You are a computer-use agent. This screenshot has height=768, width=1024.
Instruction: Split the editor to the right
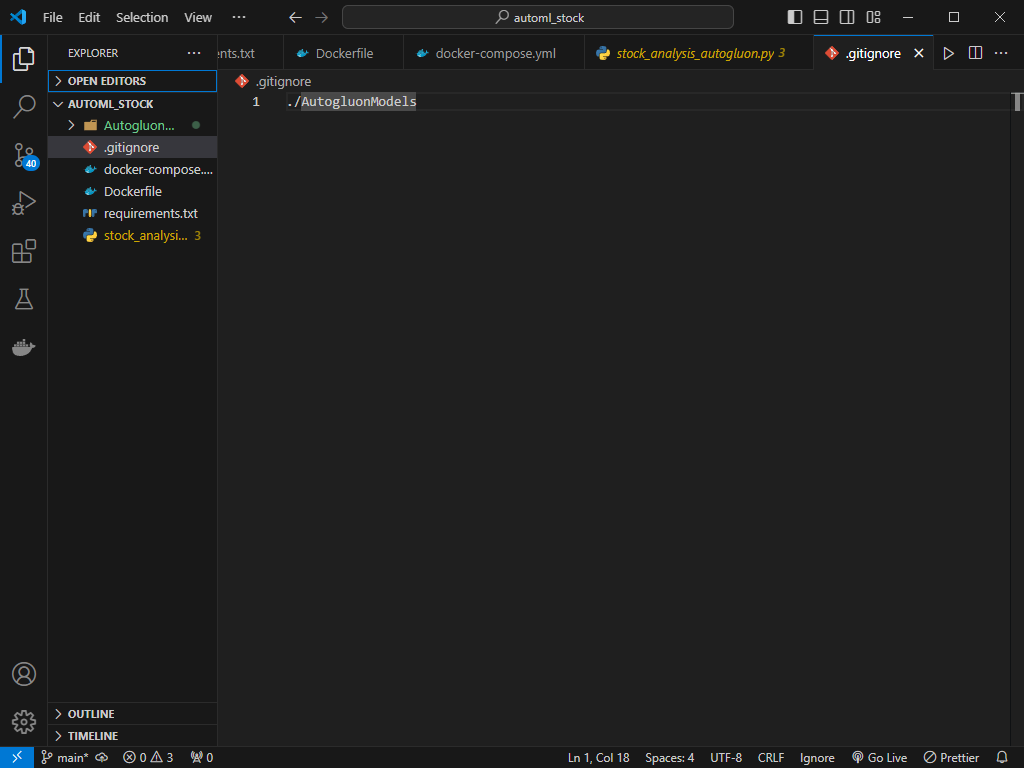[x=975, y=54]
